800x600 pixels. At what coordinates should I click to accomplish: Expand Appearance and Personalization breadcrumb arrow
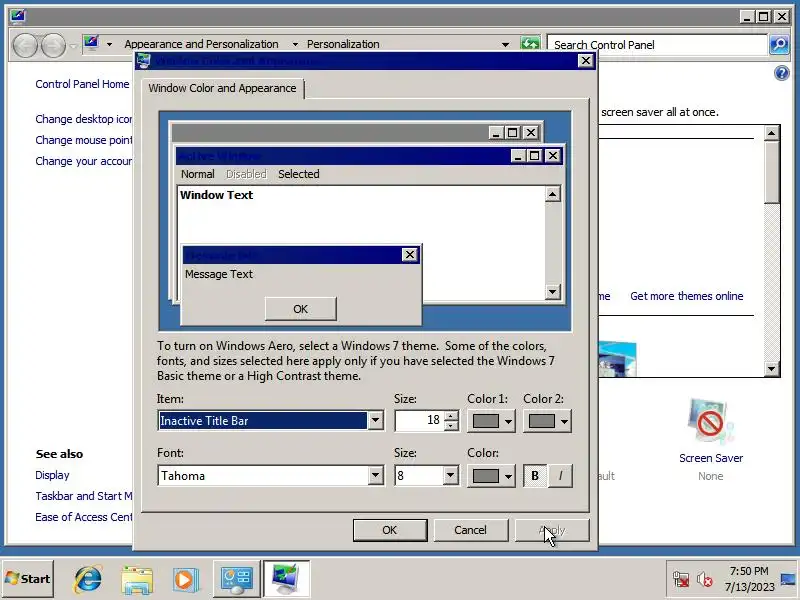click(x=295, y=44)
